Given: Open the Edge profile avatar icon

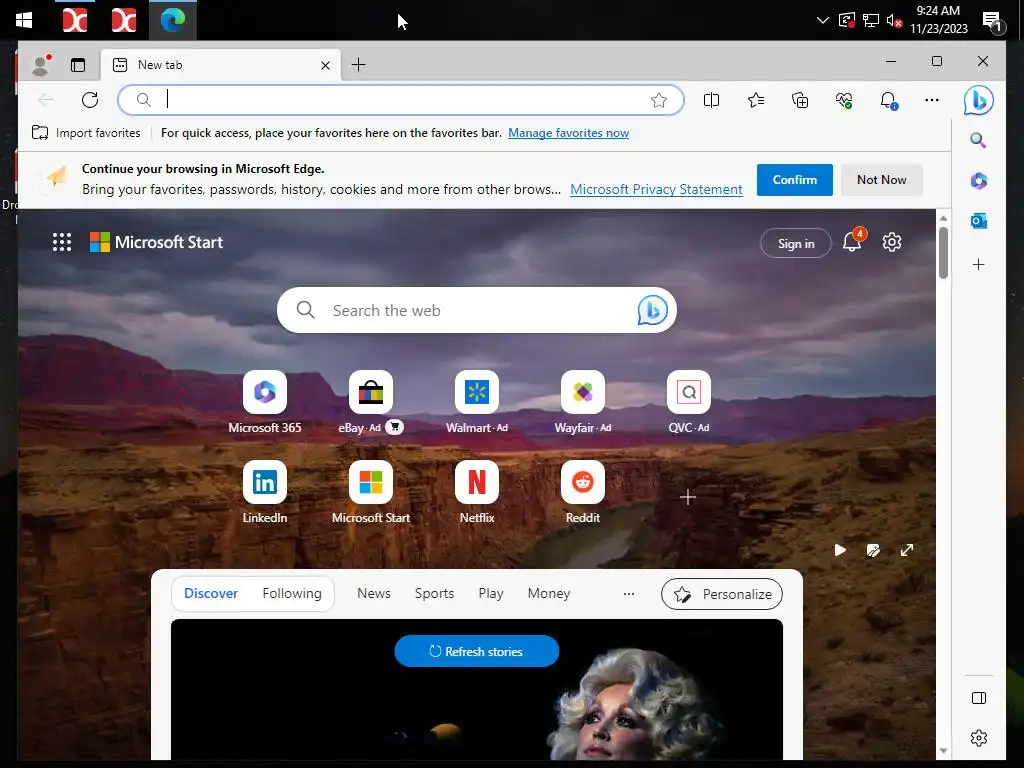Looking at the screenshot, I should click(41, 65).
